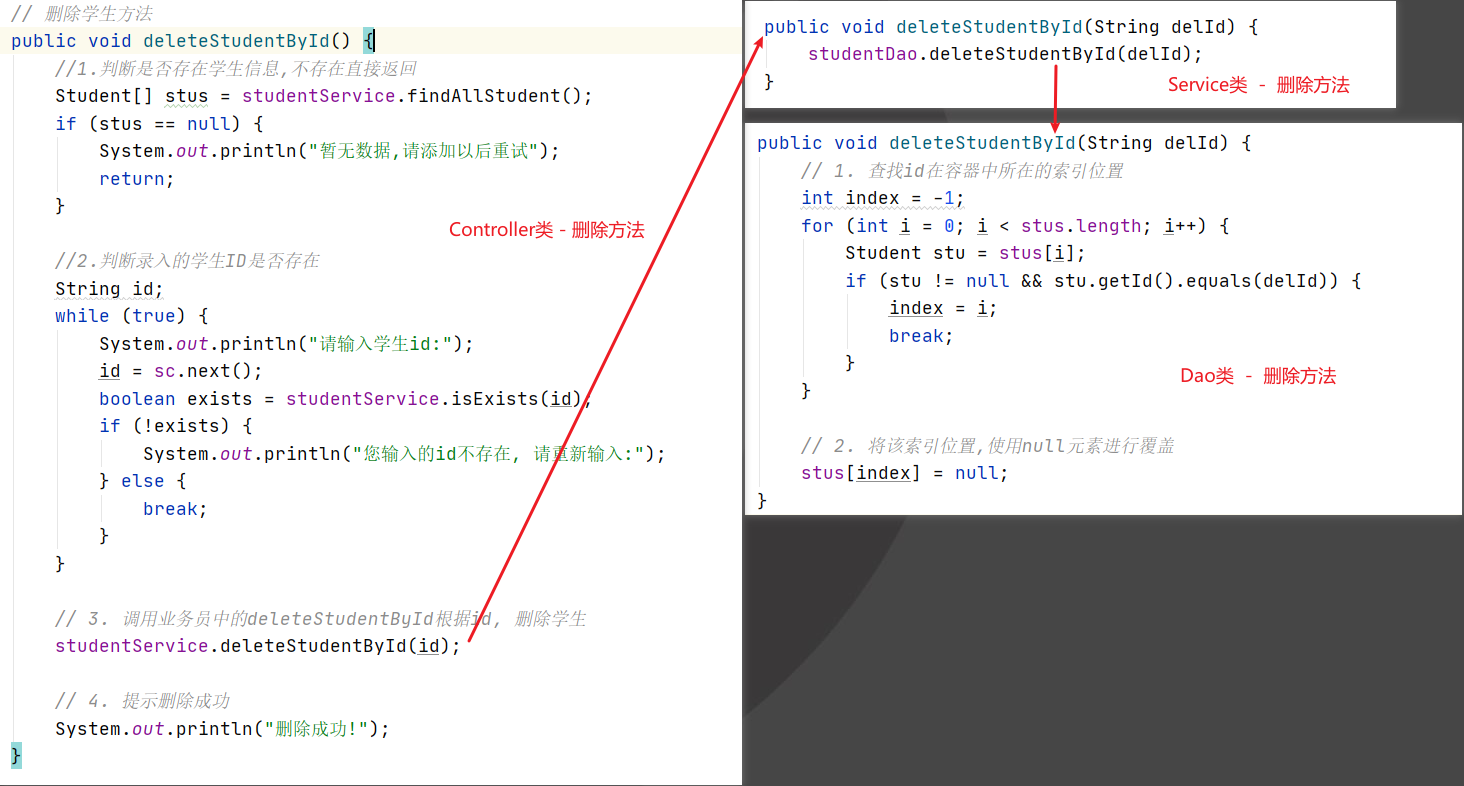Click comment '//1.判断是否存在学生信息,不存在直接返回'
Viewport: 1464px width, 786px height.
point(236,69)
